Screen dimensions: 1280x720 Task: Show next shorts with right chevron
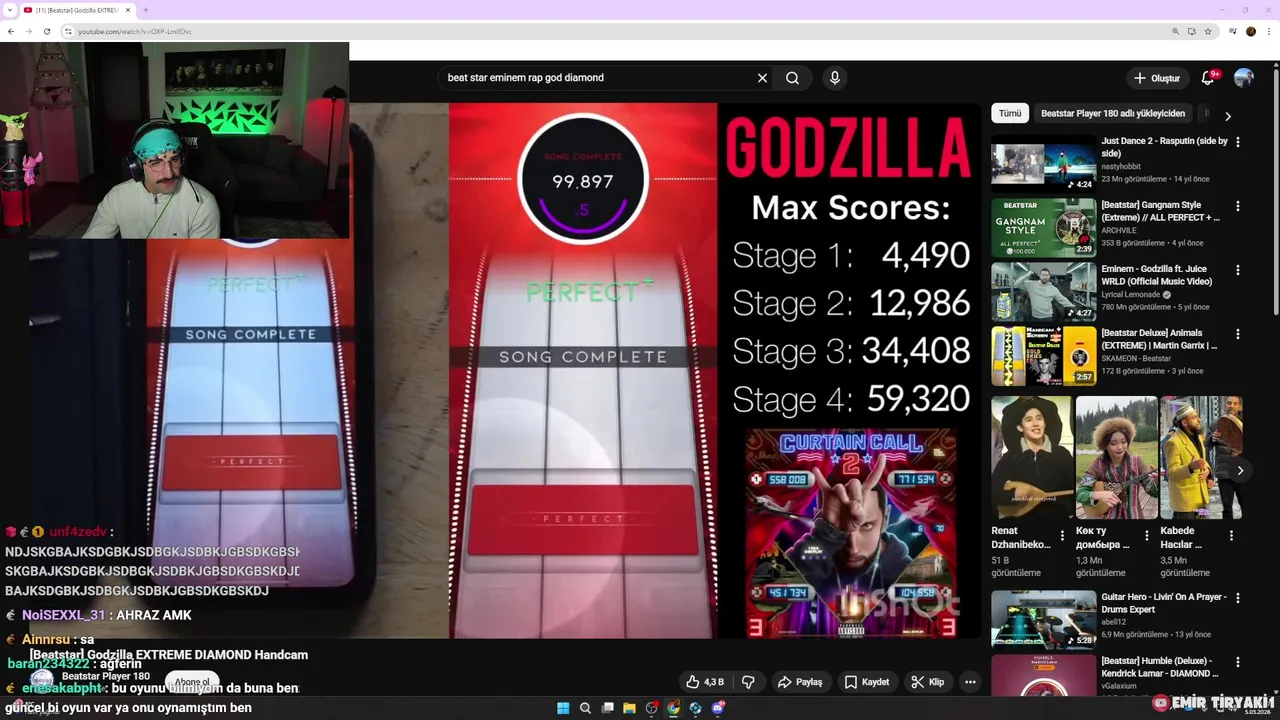tap(1240, 470)
